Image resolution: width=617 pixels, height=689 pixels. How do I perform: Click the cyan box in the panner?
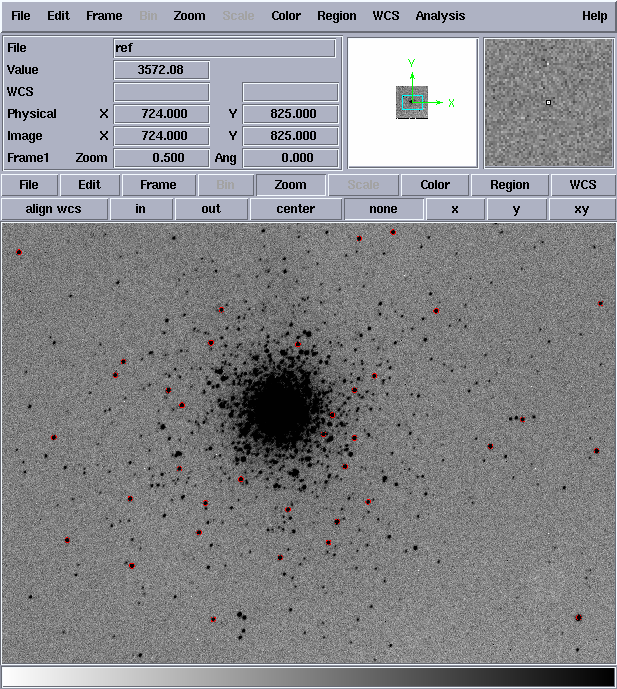412,102
